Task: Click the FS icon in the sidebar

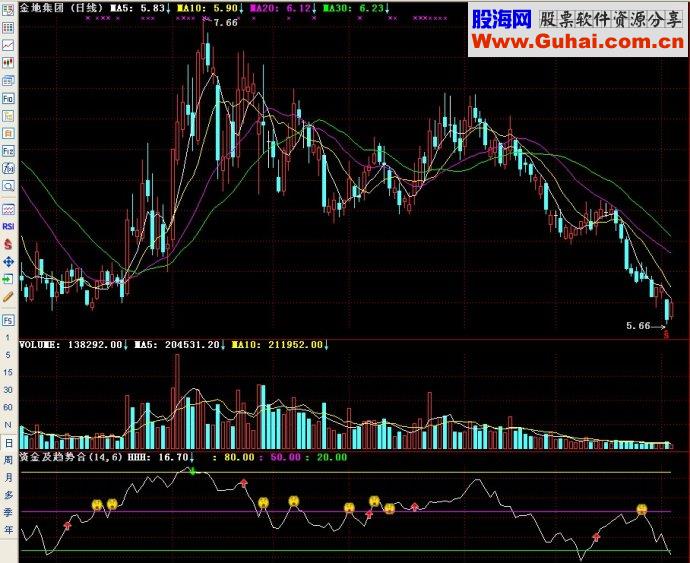Action: click(8, 320)
